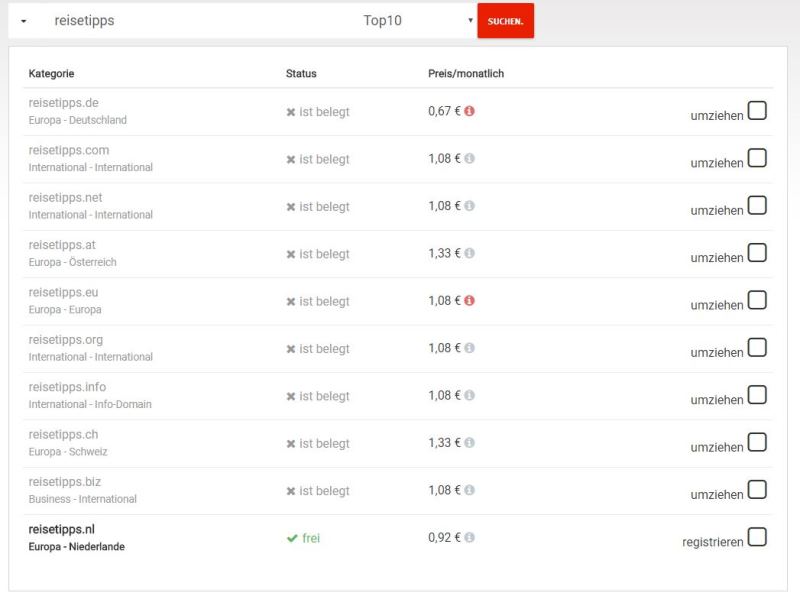Click the reisetipps search input field
The width and height of the screenshot is (800, 596).
[199, 20]
